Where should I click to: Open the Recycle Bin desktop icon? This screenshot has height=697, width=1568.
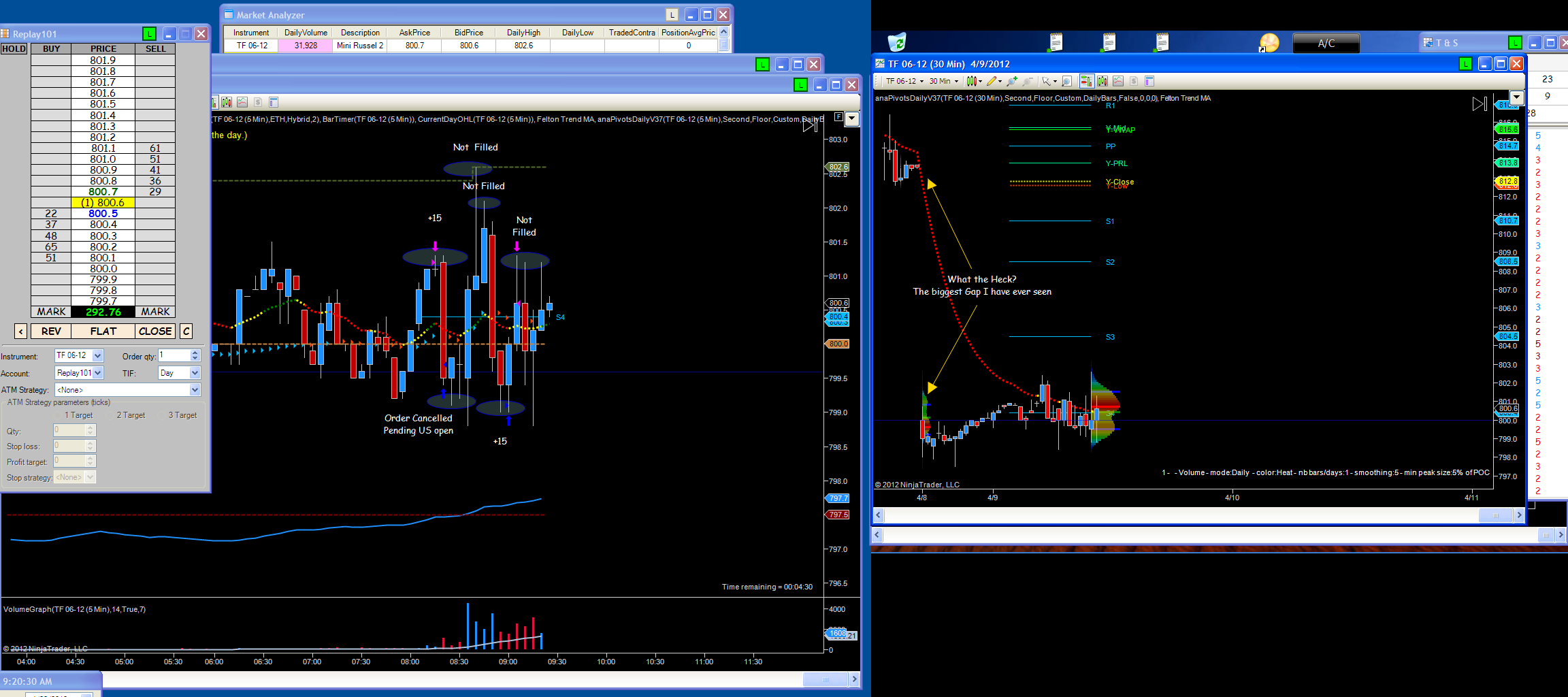tap(897, 42)
